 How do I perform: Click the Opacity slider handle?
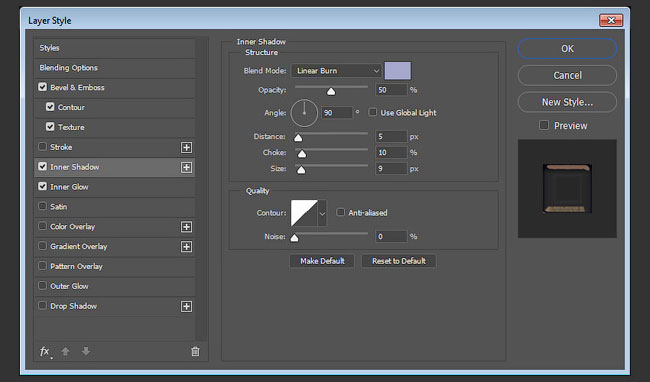click(x=331, y=91)
